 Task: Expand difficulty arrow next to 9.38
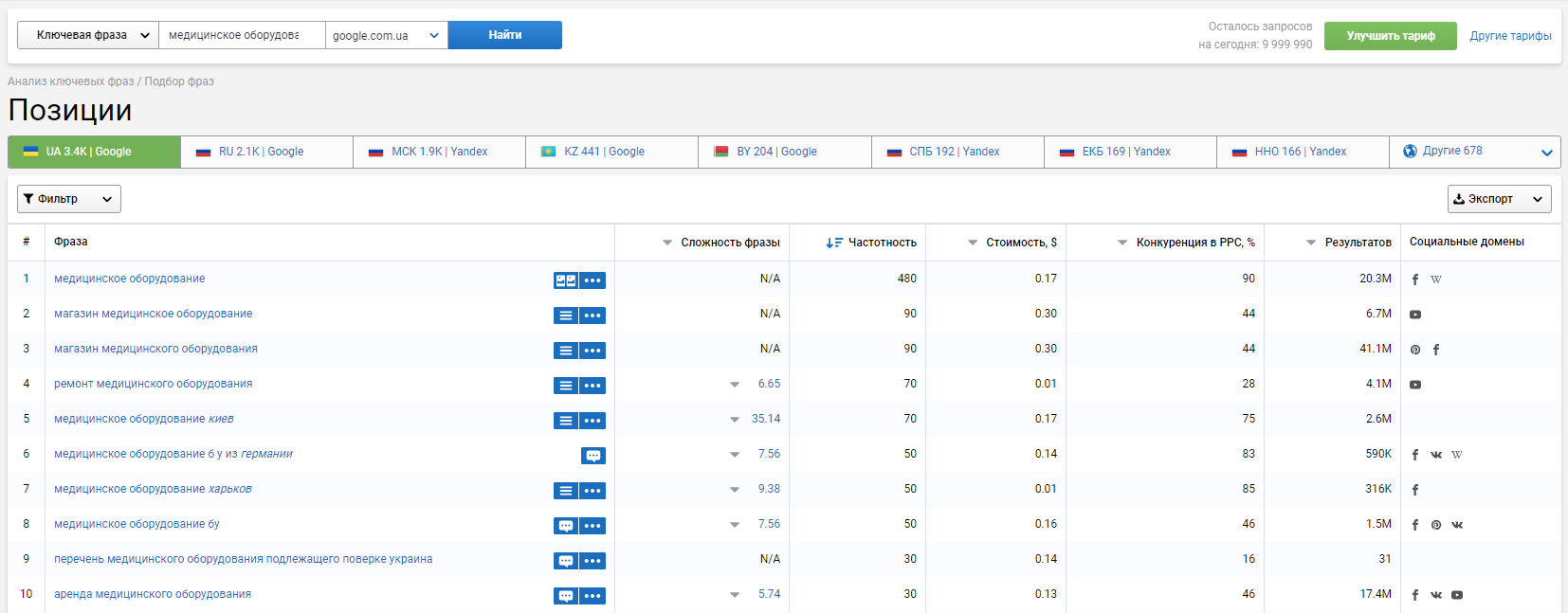pos(735,490)
